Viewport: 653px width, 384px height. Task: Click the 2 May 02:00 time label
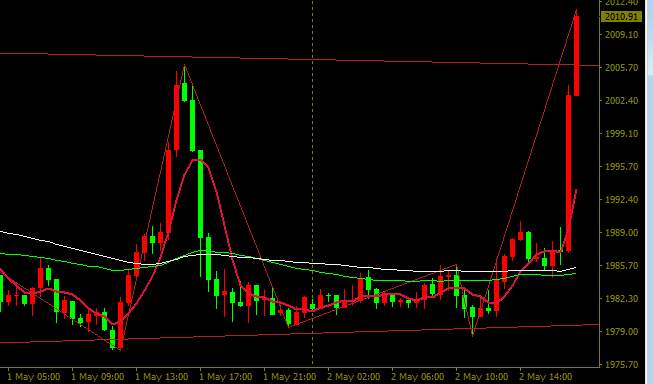(354, 377)
